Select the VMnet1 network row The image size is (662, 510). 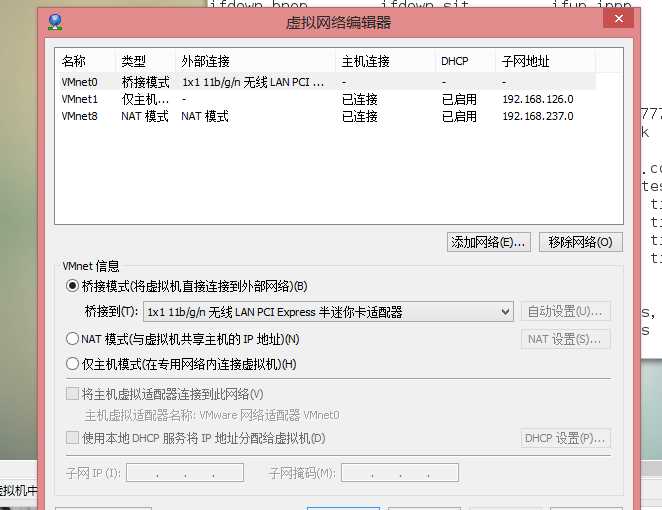pyautogui.click(x=326, y=99)
